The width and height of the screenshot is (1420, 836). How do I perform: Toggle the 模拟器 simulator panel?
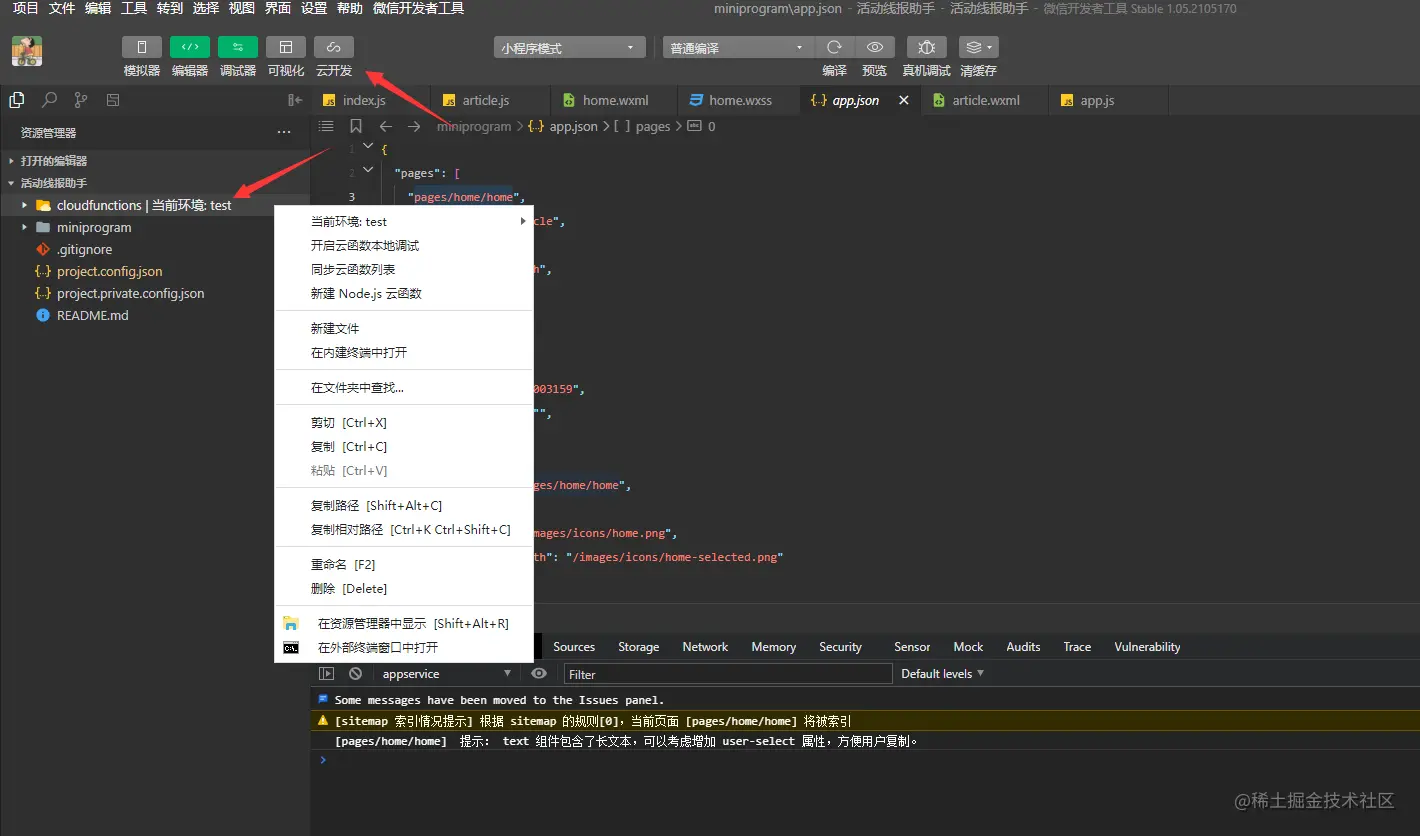point(142,47)
